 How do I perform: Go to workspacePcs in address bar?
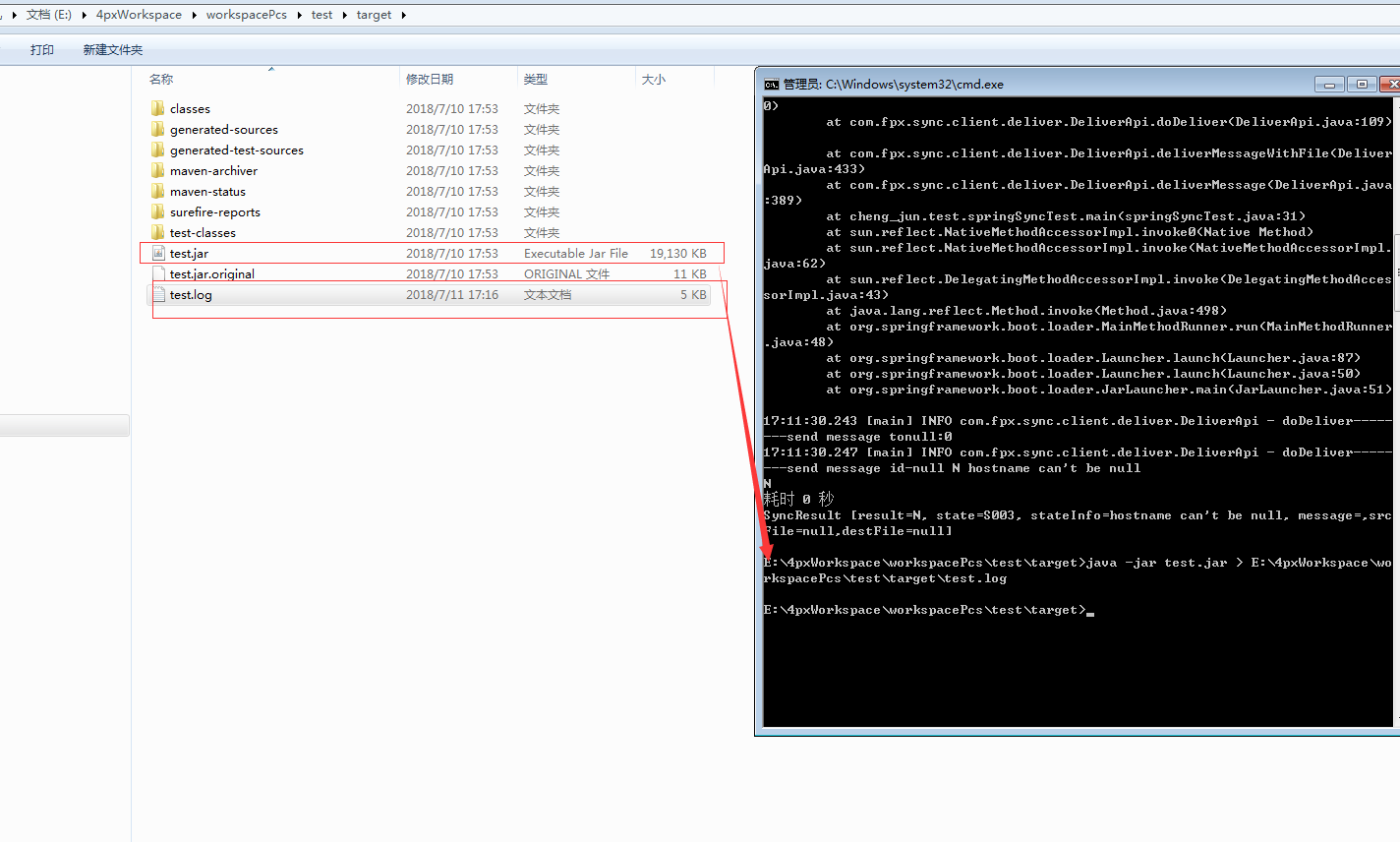coord(247,15)
